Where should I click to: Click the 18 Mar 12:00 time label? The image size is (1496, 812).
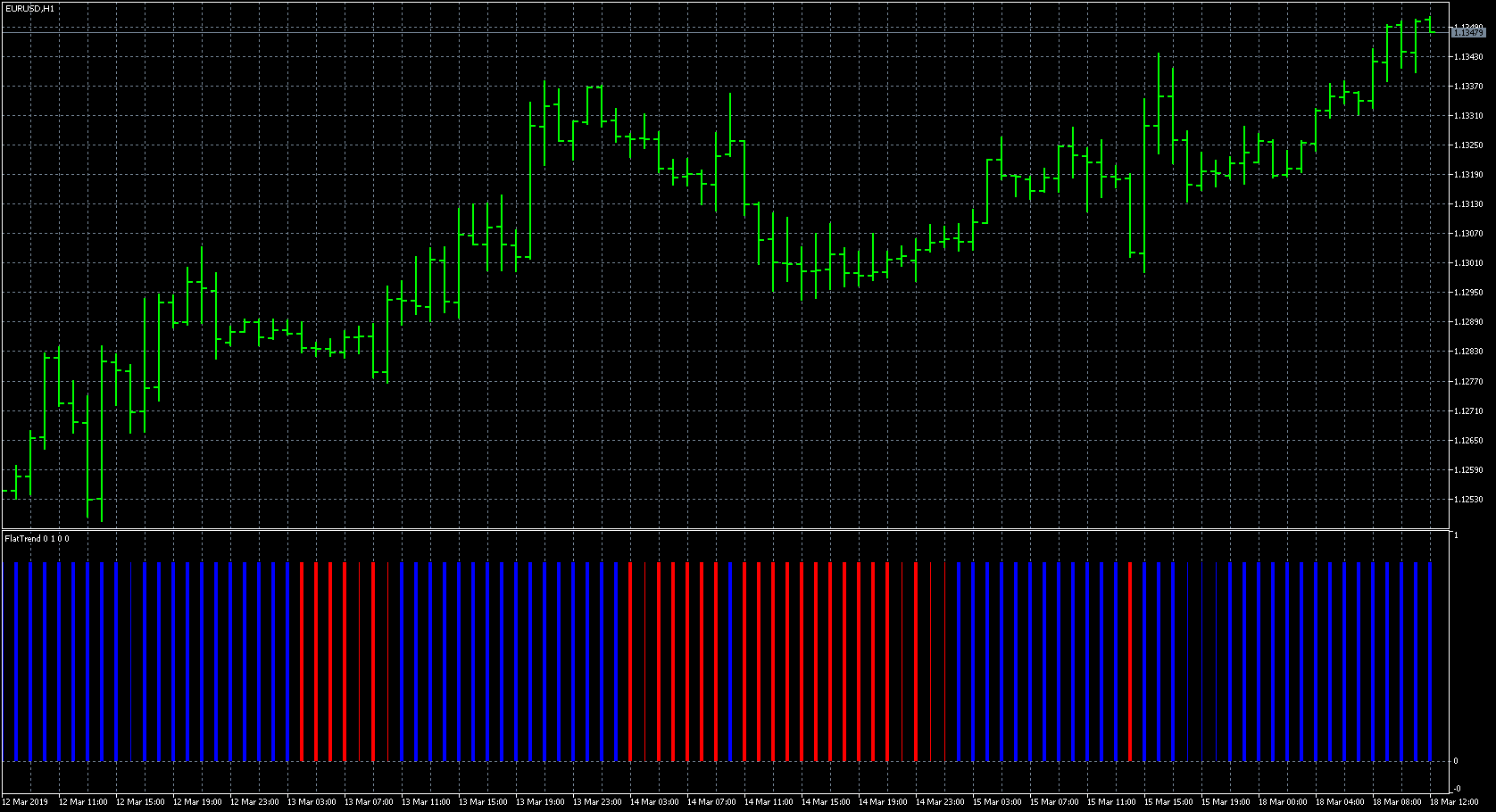(x=1454, y=802)
